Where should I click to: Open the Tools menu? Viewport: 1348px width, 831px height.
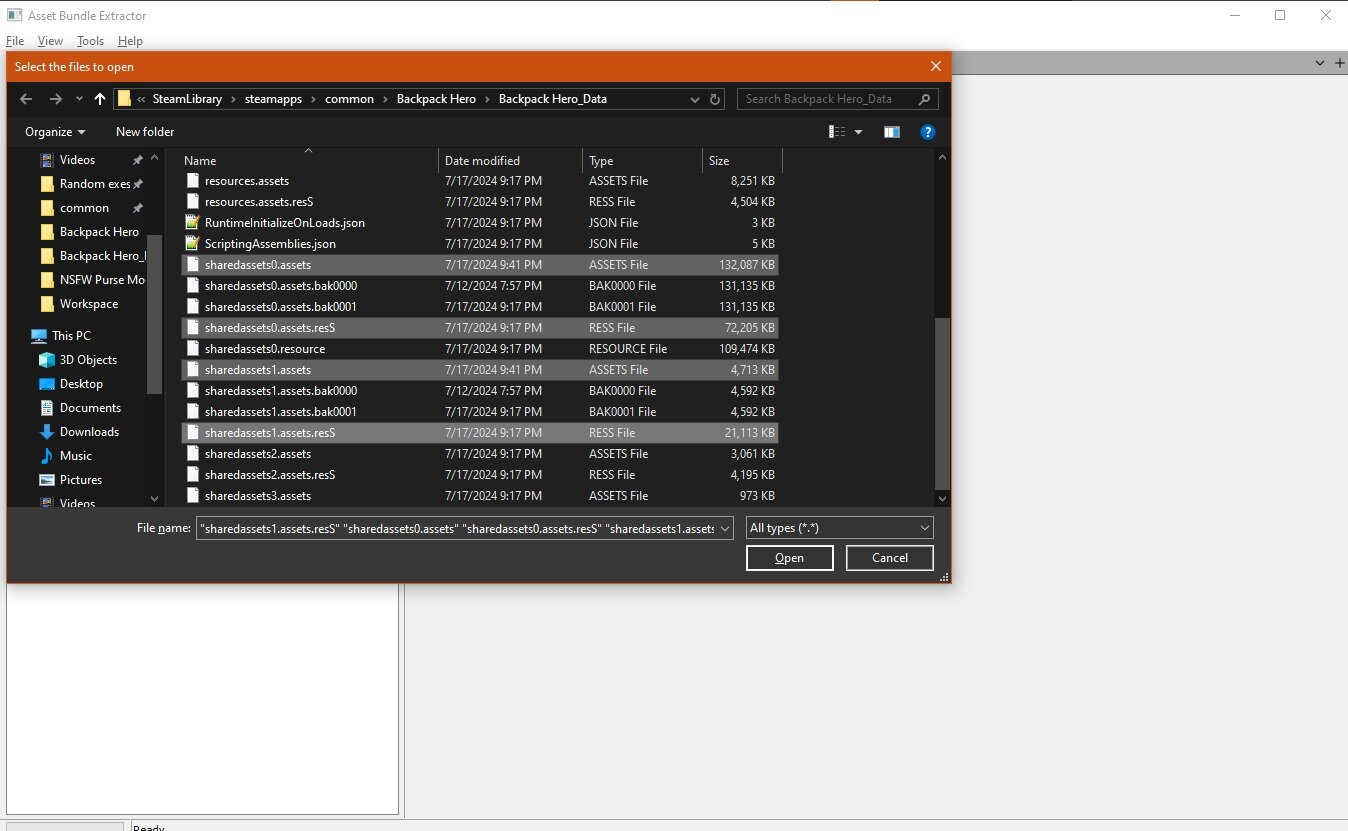pyautogui.click(x=90, y=41)
